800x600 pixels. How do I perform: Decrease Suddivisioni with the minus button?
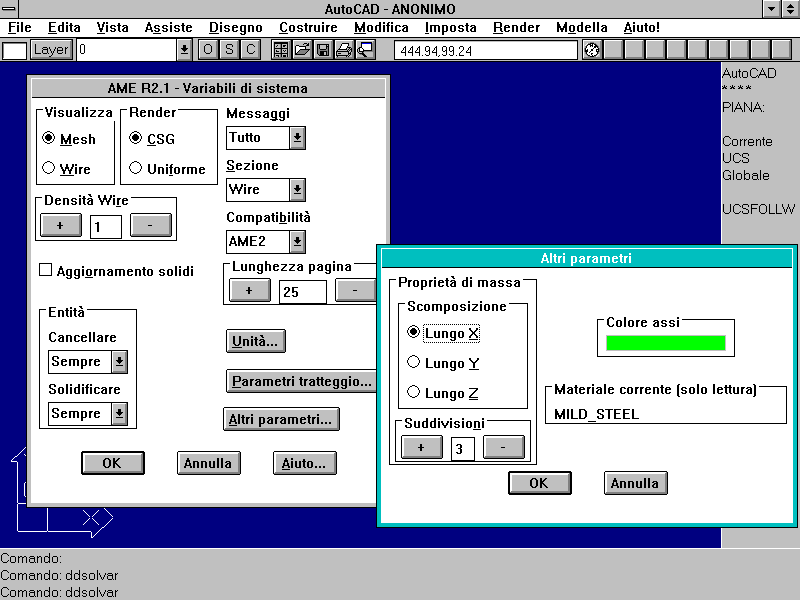pyautogui.click(x=504, y=447)
